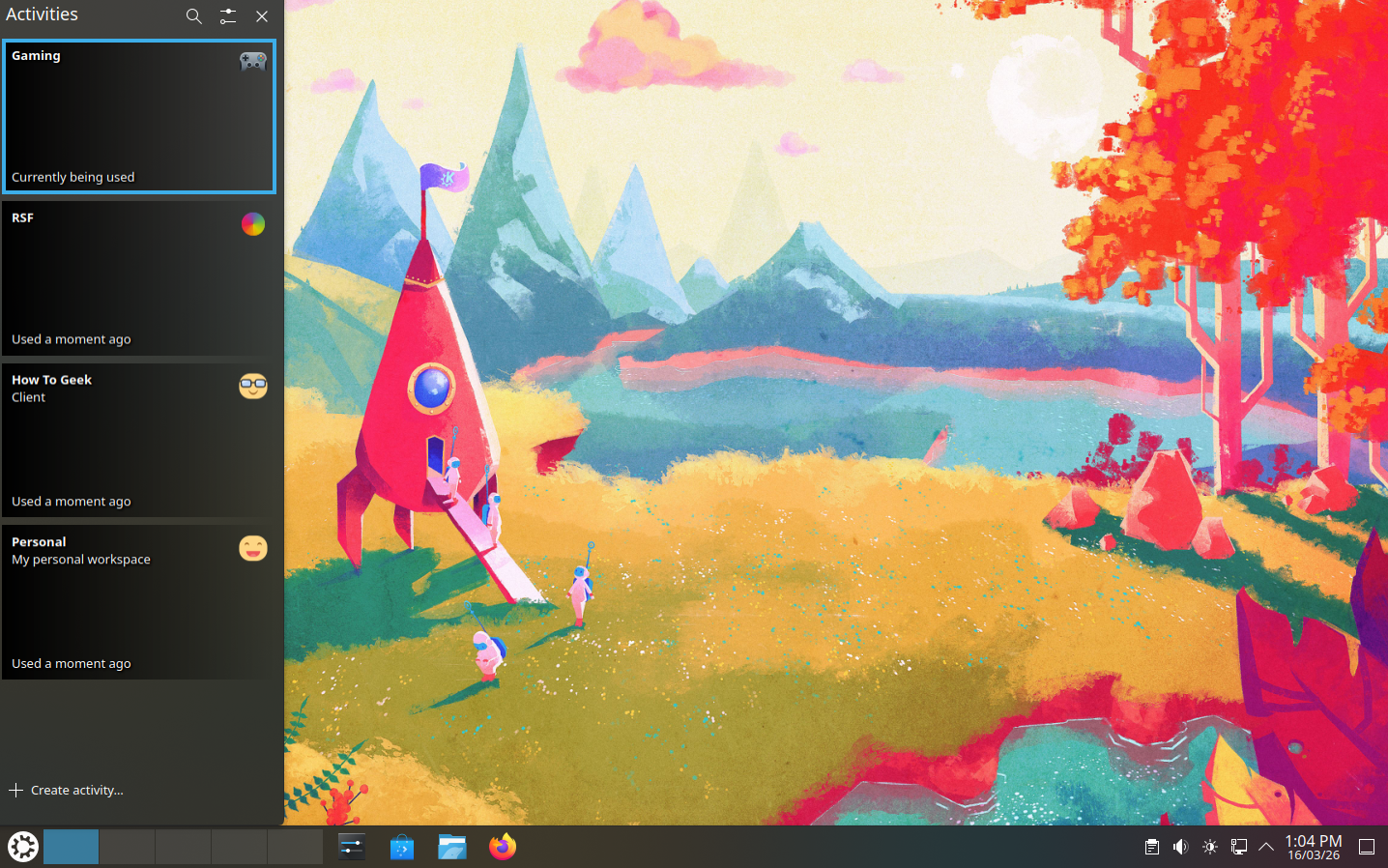Image resolution: width=1388 pixels, height=868 pixels.
Task: Click Create activity... button
Action: click(67, 790)
